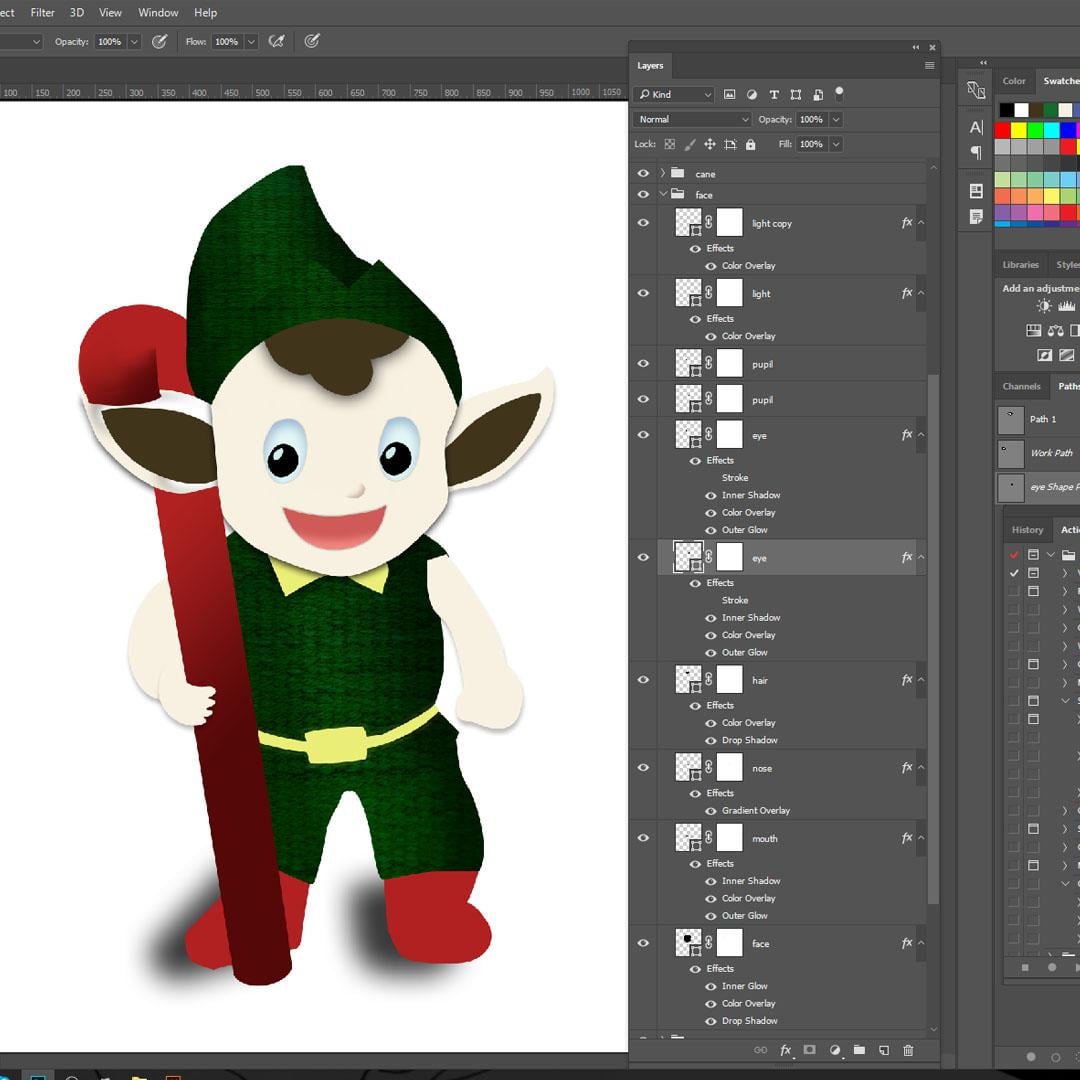Open the Properties panel icon in the dock
This screenshot has width=1080, height=1080.
[x=976, y=191]
